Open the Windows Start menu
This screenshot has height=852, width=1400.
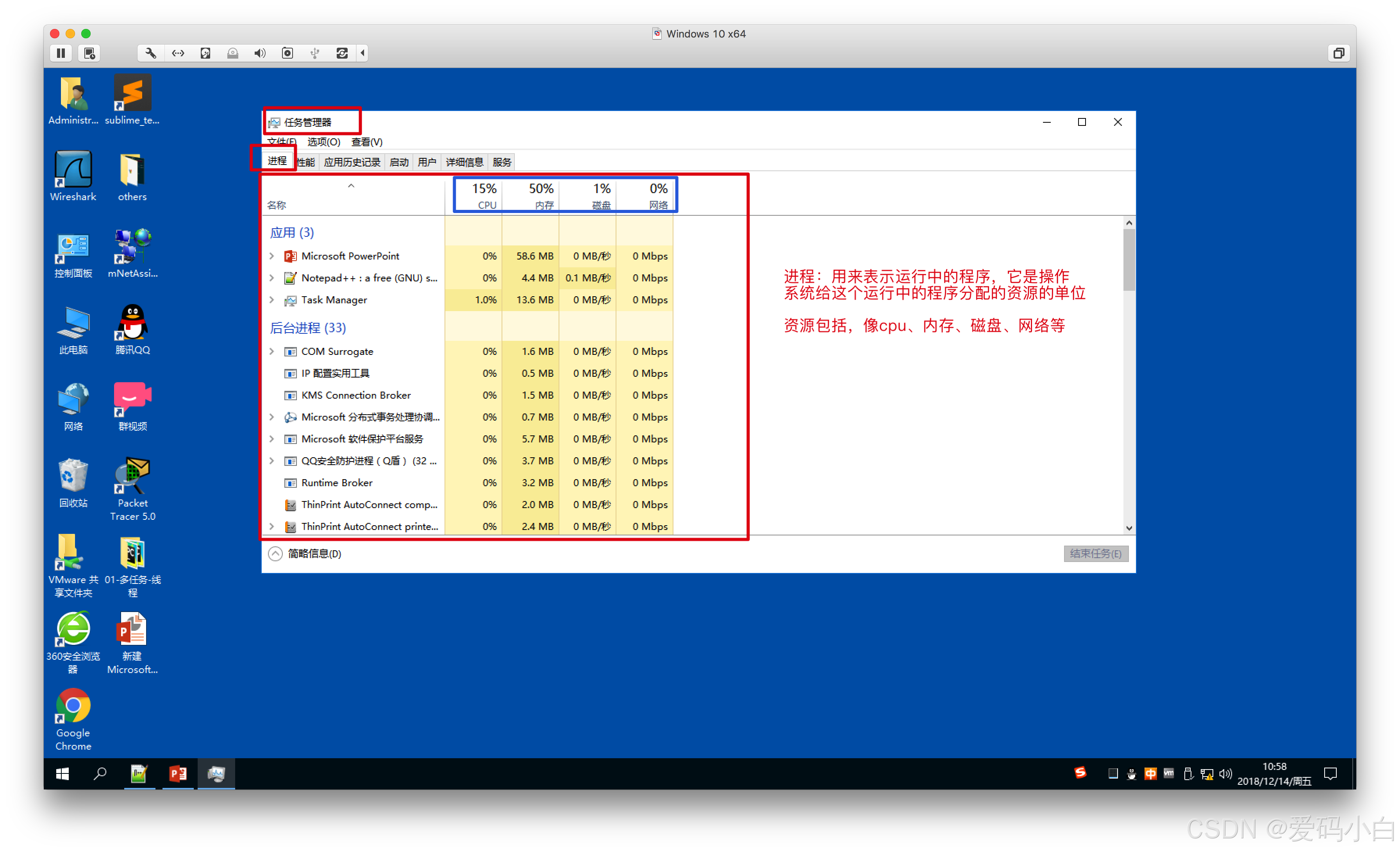click(x=62, y=773)
